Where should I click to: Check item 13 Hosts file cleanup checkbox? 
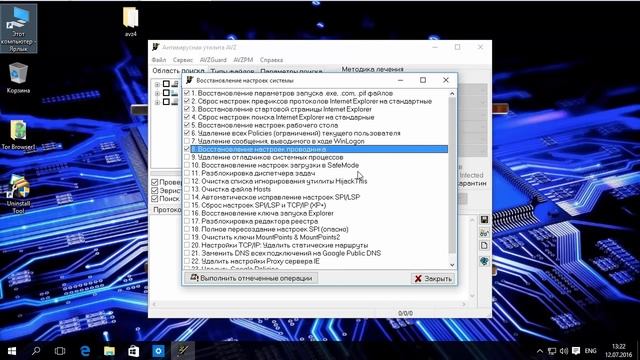click(187, 189)
